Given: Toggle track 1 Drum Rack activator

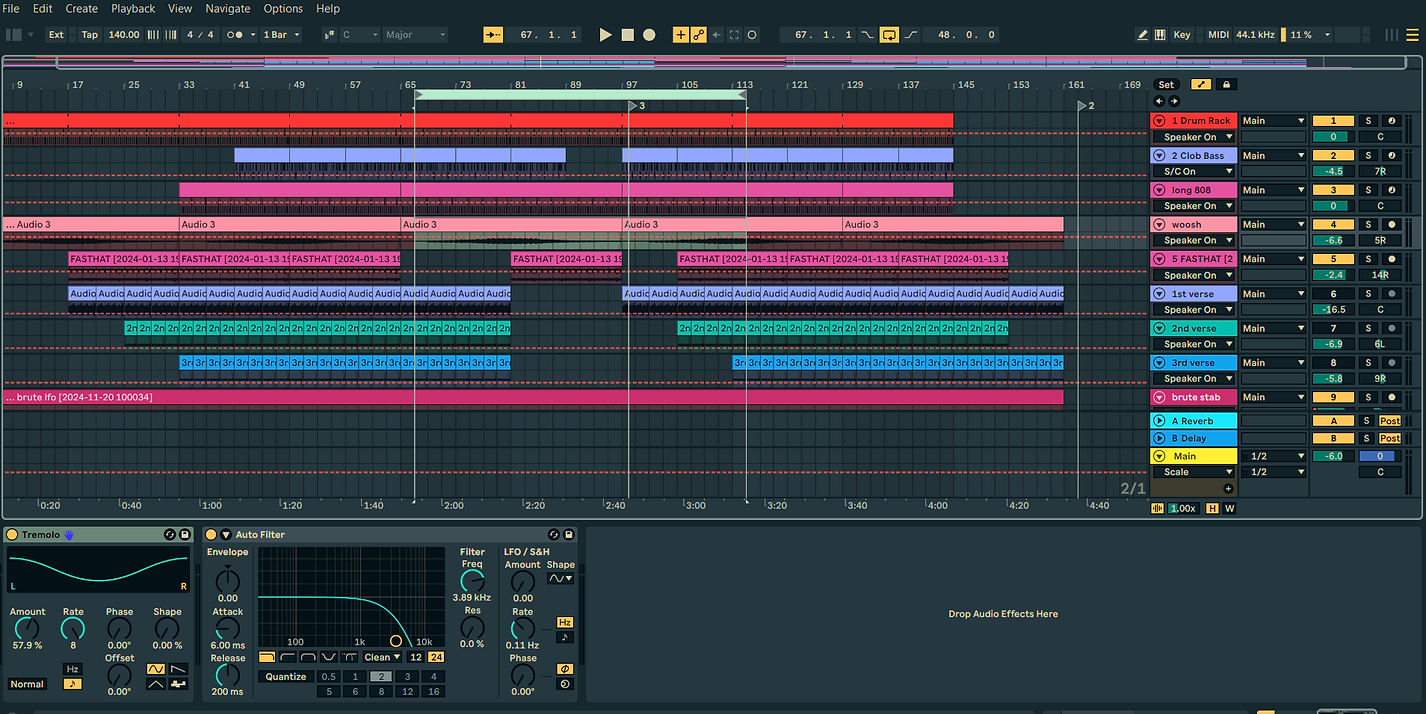Looking at the screenshot, I should [1333, 121].
